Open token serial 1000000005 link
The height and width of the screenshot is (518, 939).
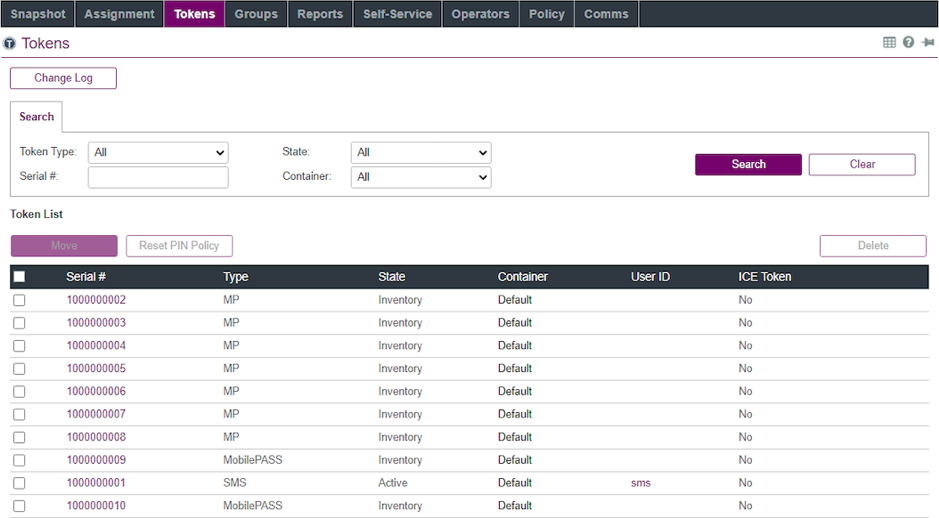[x=96, y=369]
